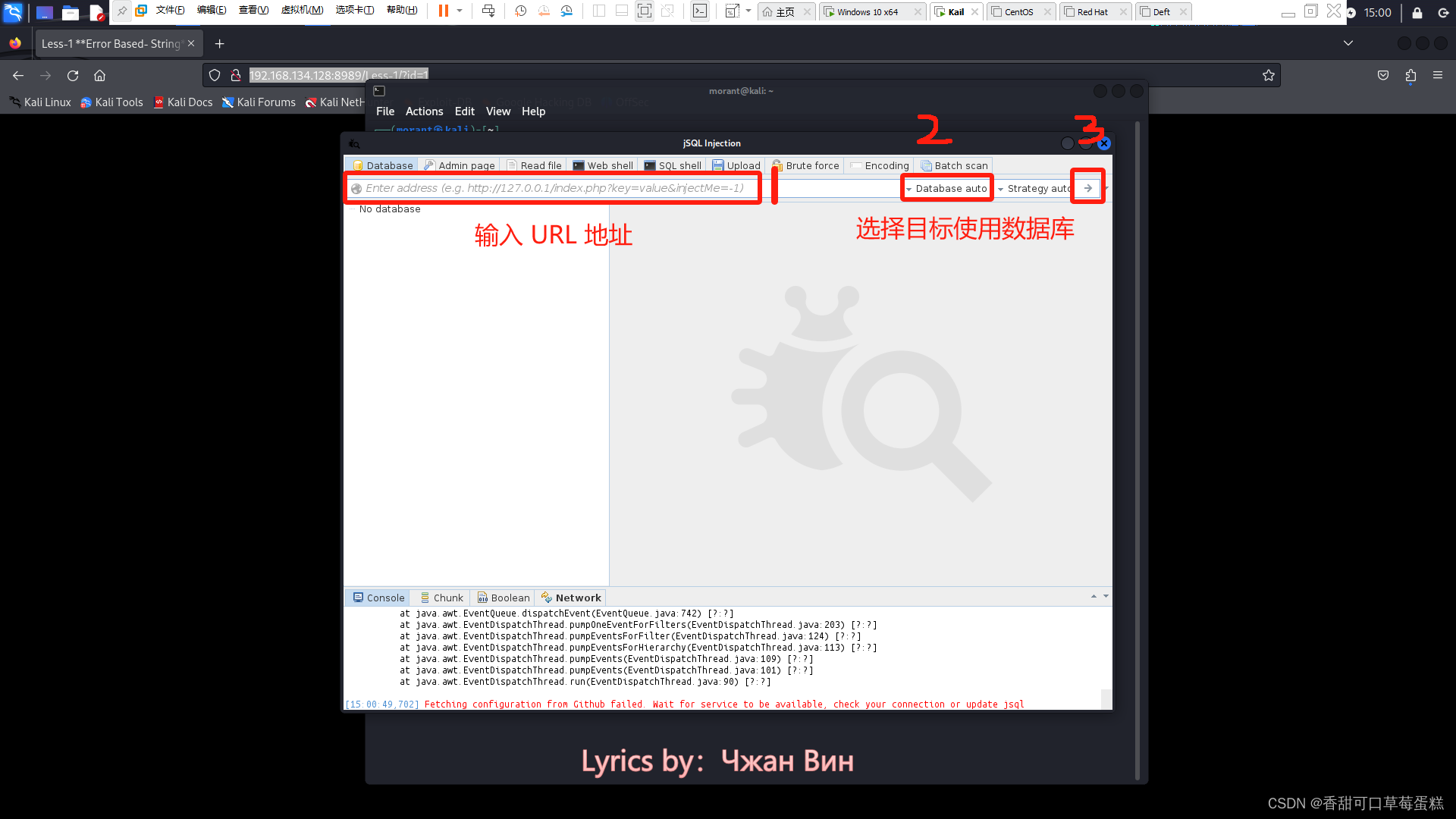
Task: Select the No database tree item
Action: 390,209
